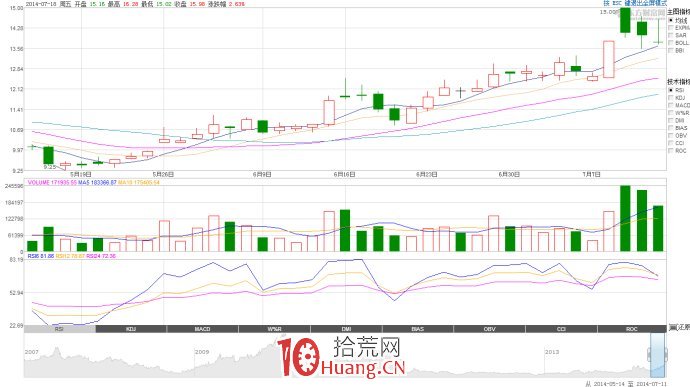Click the highlighted range window in overview timeline

coord(657,355)
